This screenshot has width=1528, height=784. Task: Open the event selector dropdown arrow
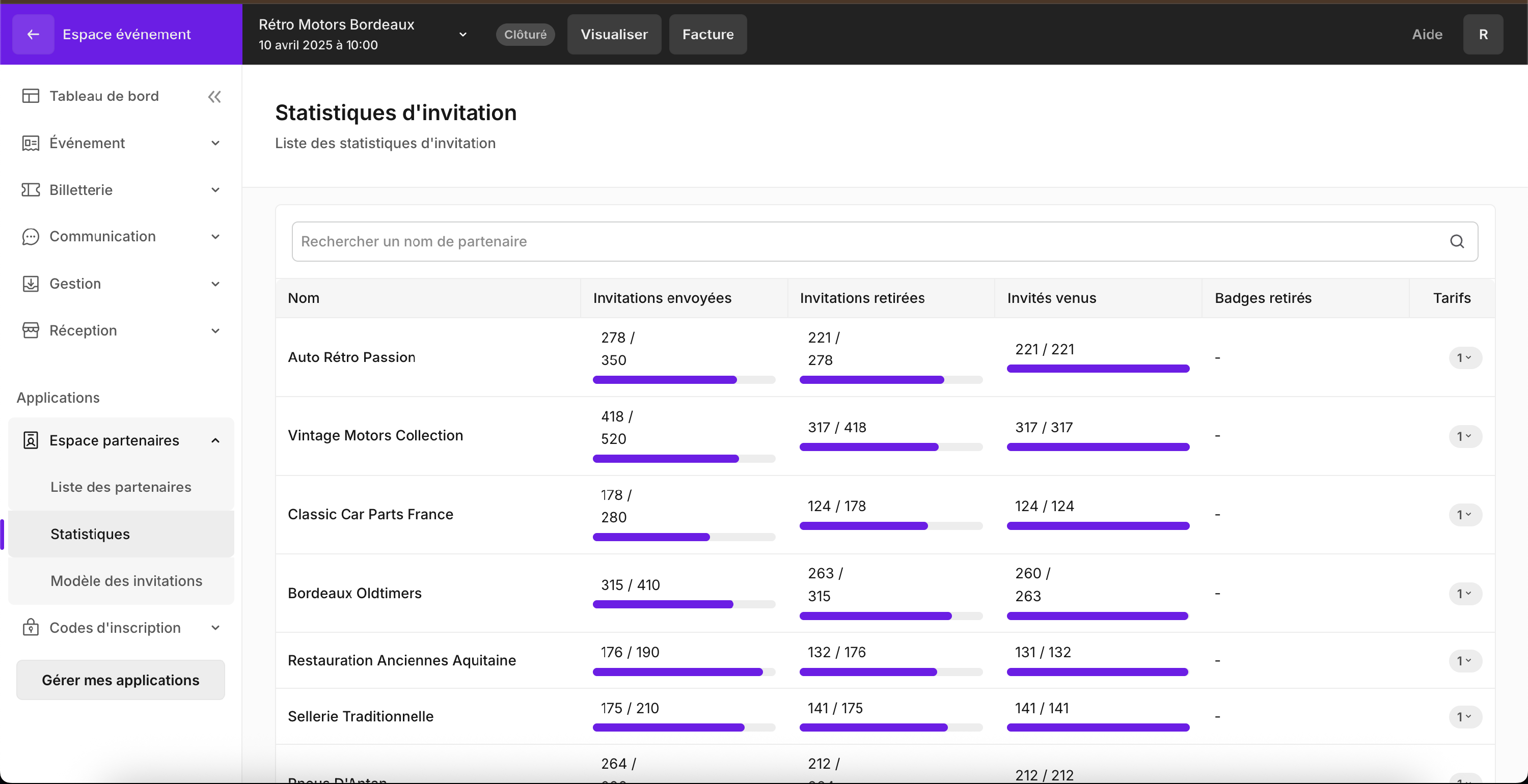pyautogui.click(x=462, y=35)
